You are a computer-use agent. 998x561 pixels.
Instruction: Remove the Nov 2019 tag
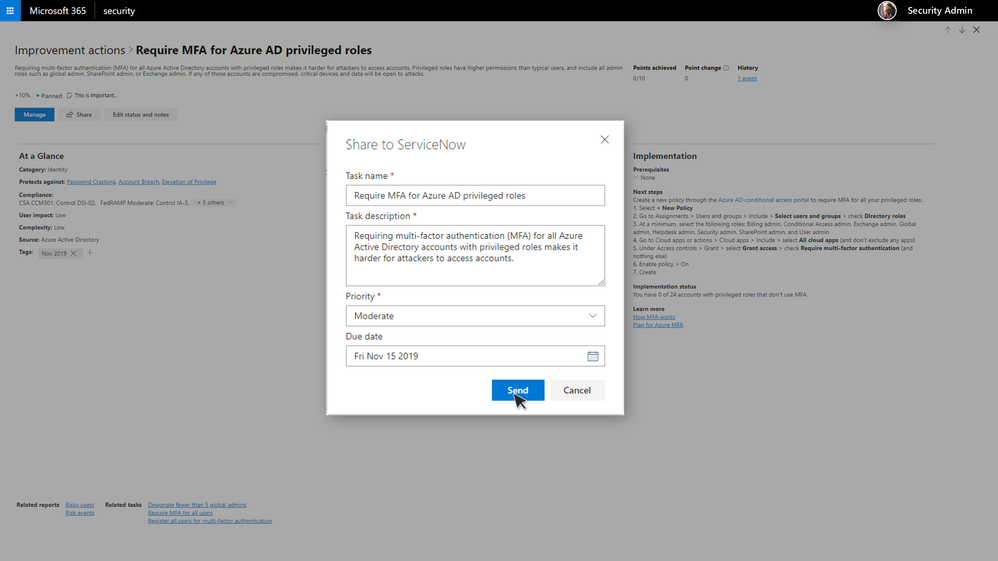pos(73,253)
